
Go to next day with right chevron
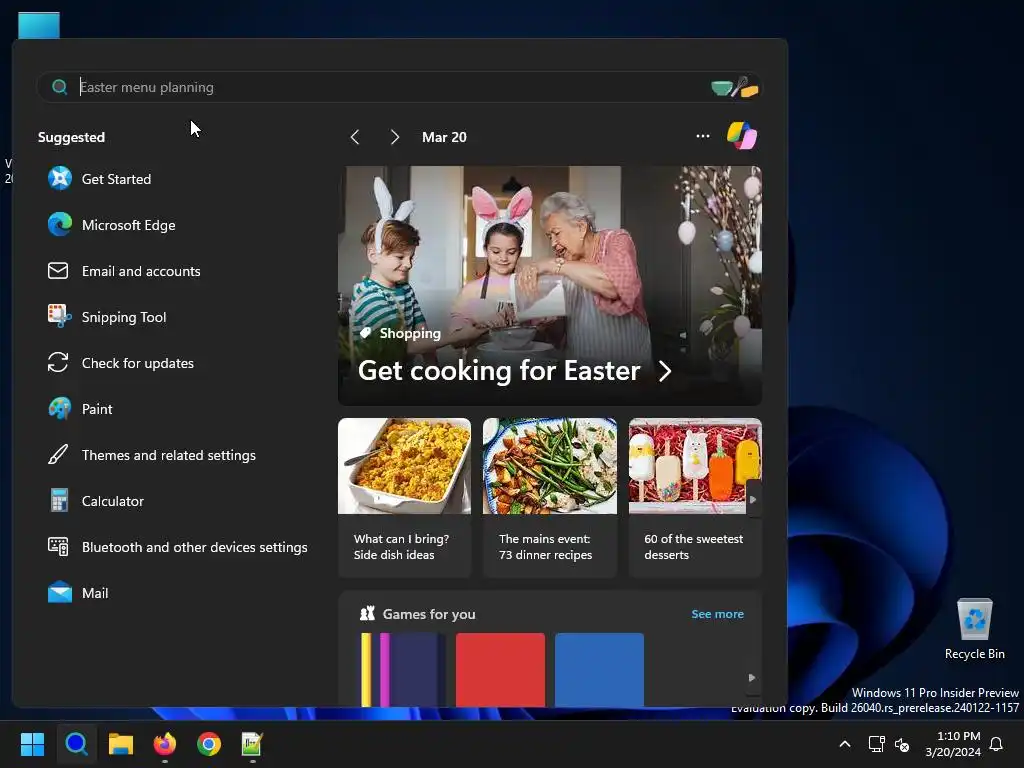tap(394, 137)
